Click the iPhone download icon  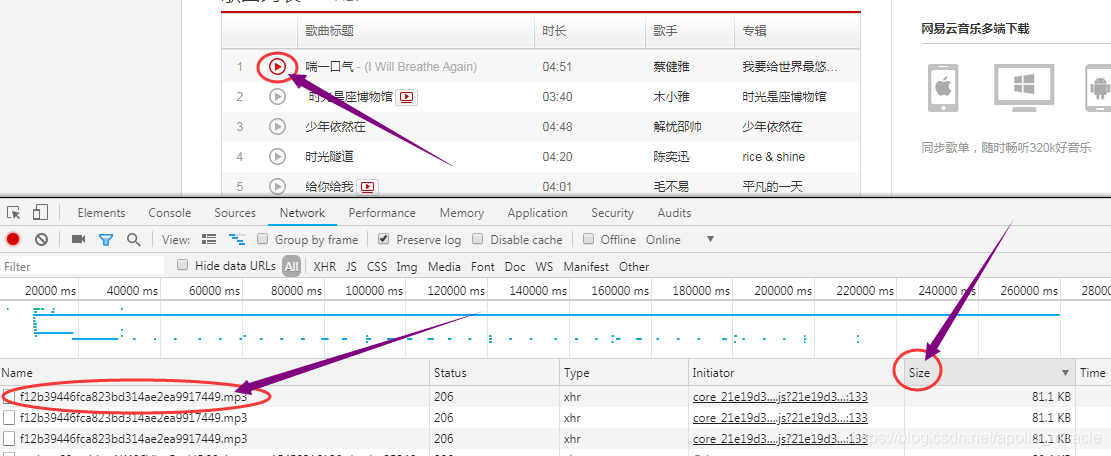[942, 88]
